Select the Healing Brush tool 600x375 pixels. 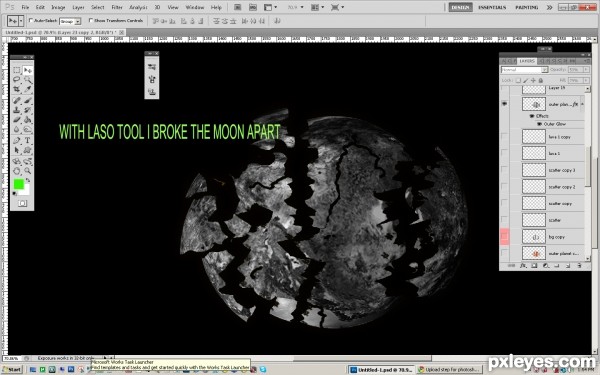point(16,101)
